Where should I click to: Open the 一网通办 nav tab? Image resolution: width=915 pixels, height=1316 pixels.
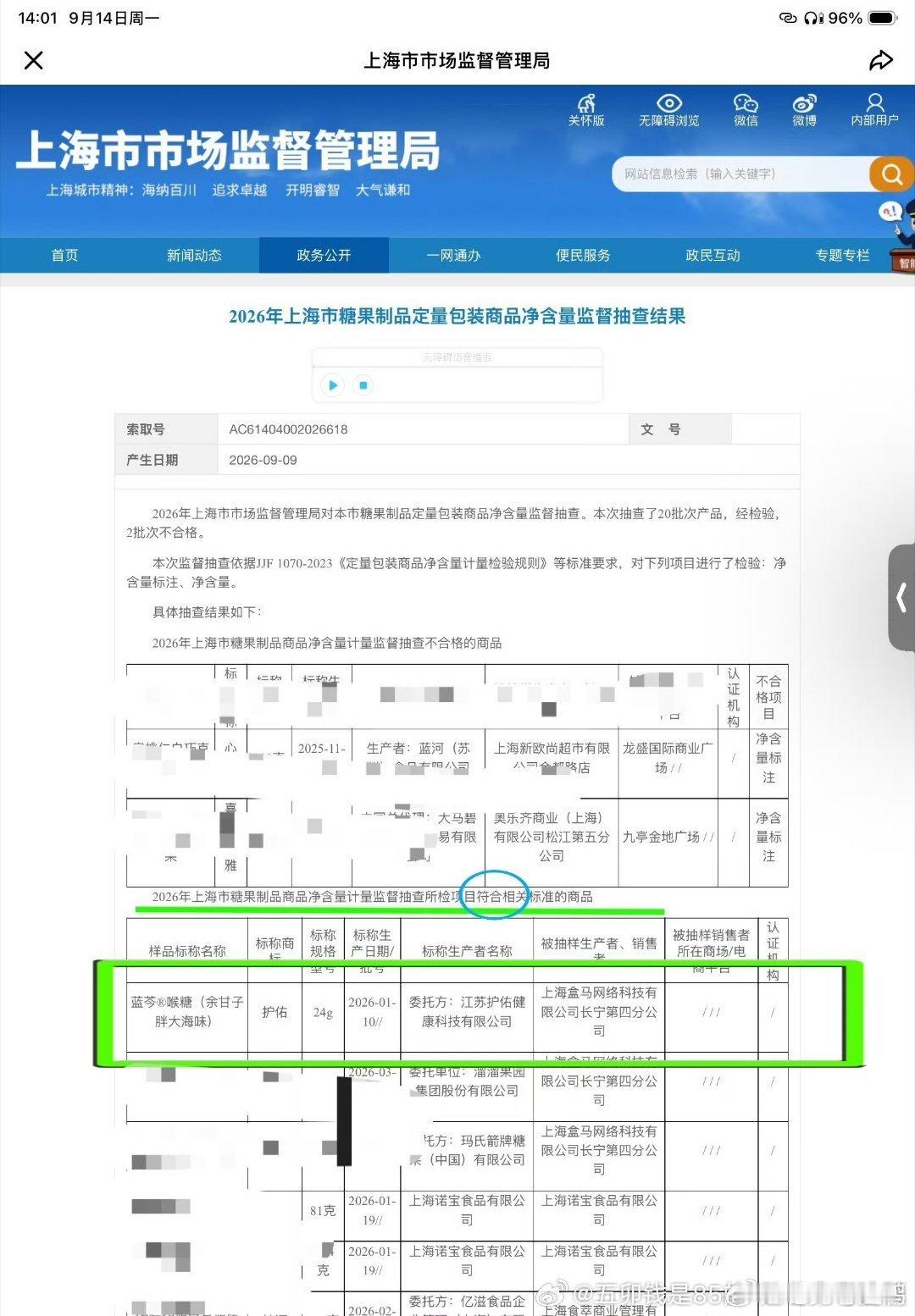coord(453,255)
